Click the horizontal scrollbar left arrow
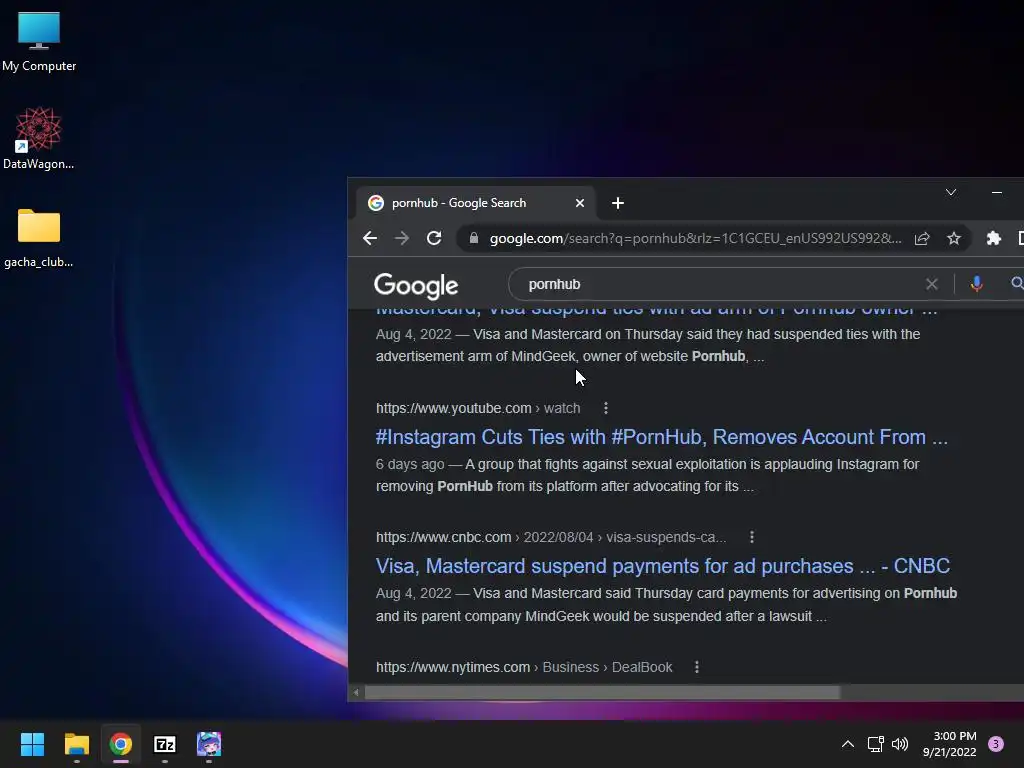Image resolution: width=1024 pixels, height=768 pixels. click(356, 692)
